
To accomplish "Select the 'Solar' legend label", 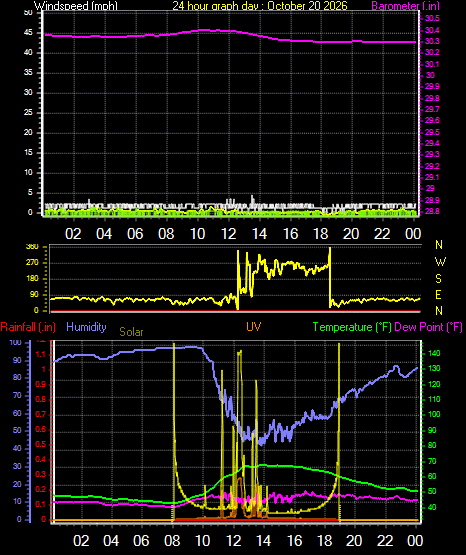I will (131, 332).
